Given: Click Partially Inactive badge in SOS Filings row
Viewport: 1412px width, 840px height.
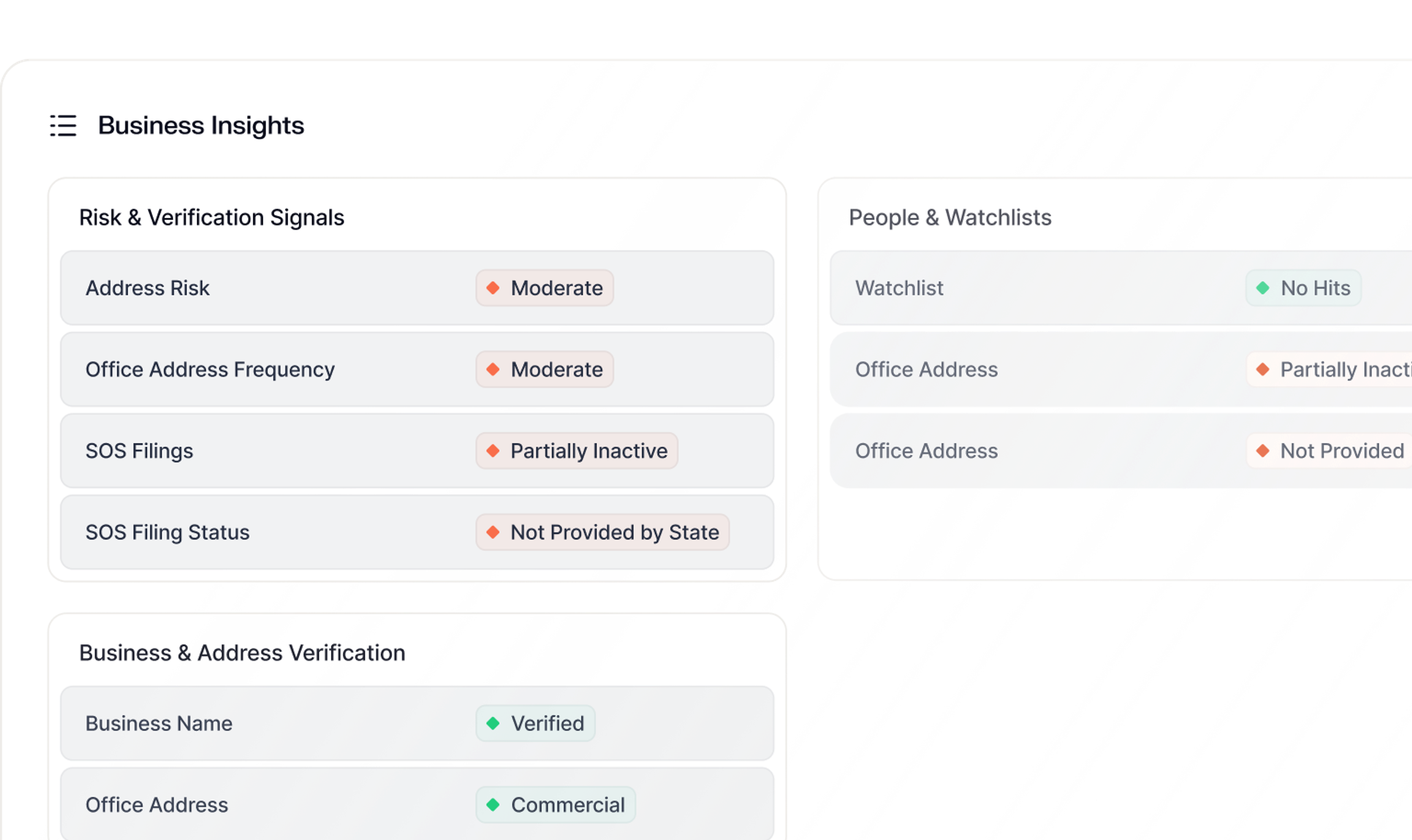Looking at the screenshot, I should [577, 451].
